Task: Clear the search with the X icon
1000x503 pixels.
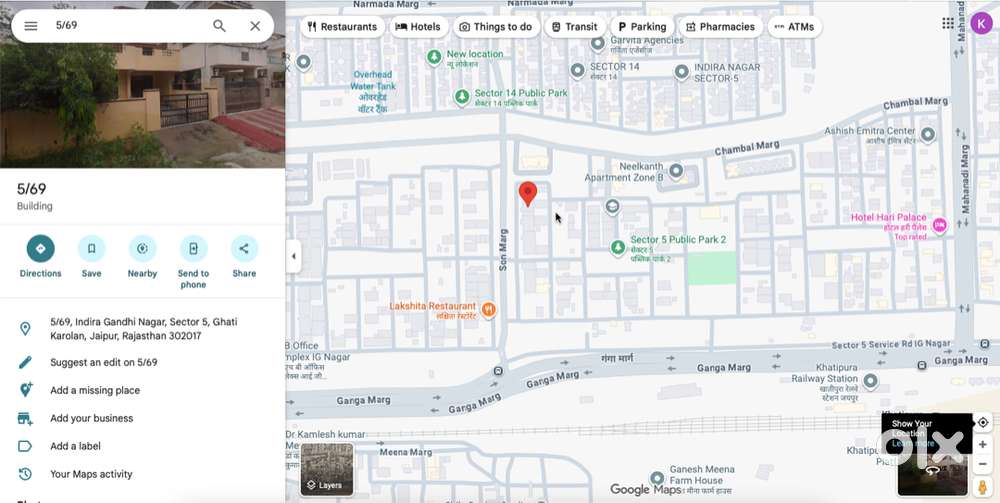Action: pos(255,26)
